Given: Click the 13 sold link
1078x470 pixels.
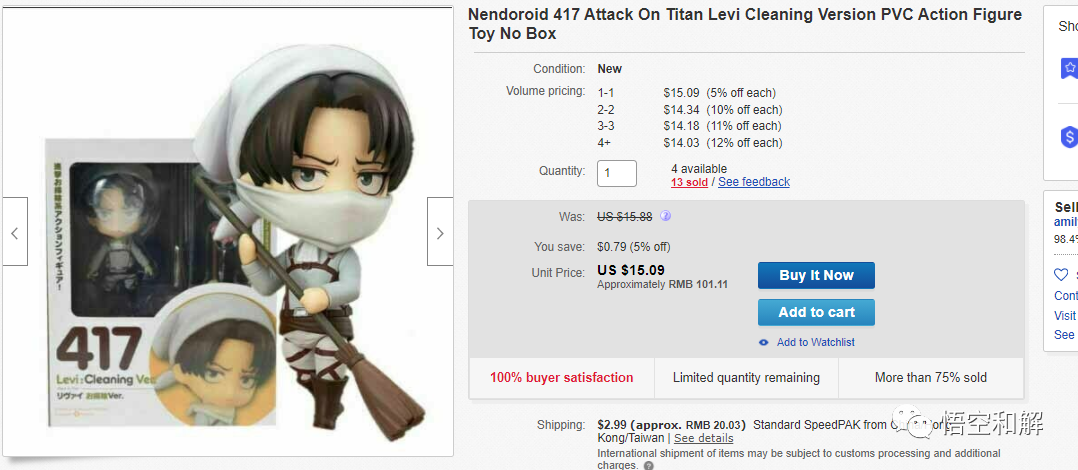Looking at the screenshot, I should [689, 182].
